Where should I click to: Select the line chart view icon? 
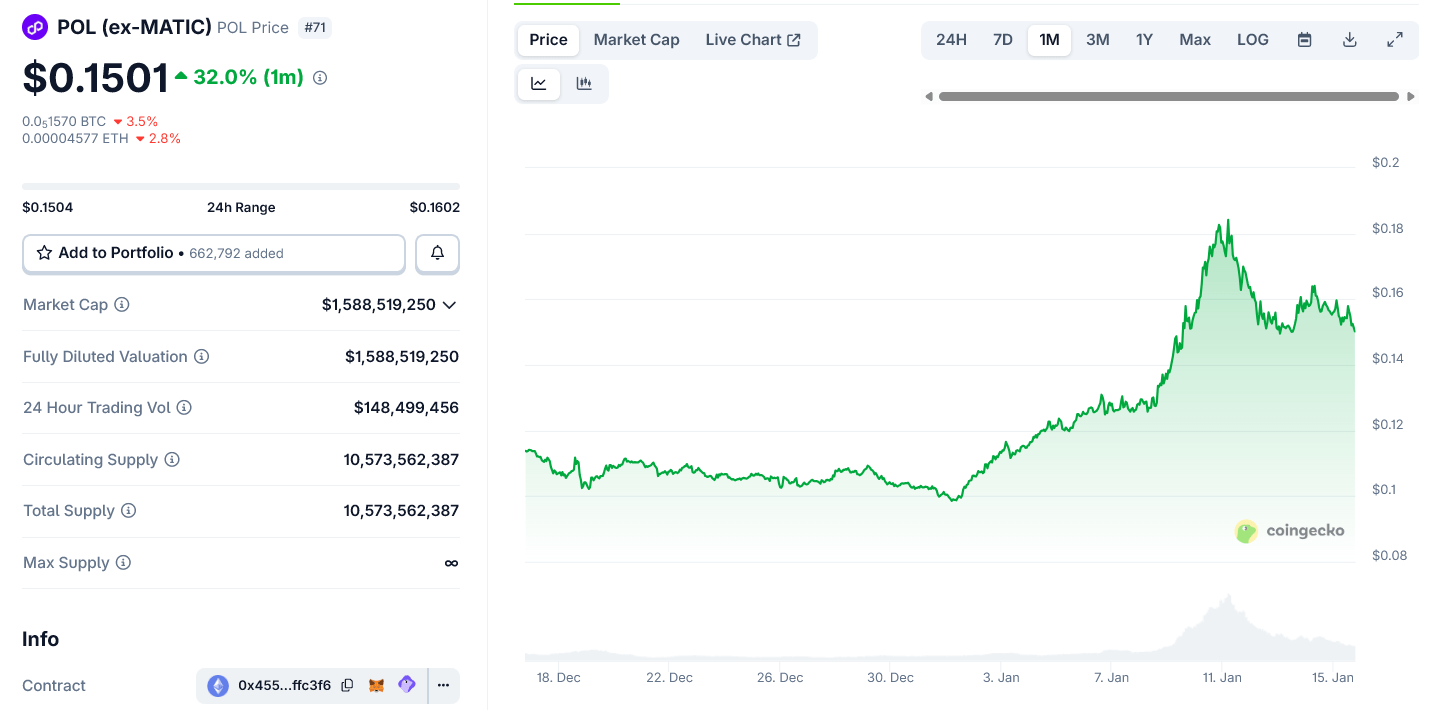coord(539,84)
